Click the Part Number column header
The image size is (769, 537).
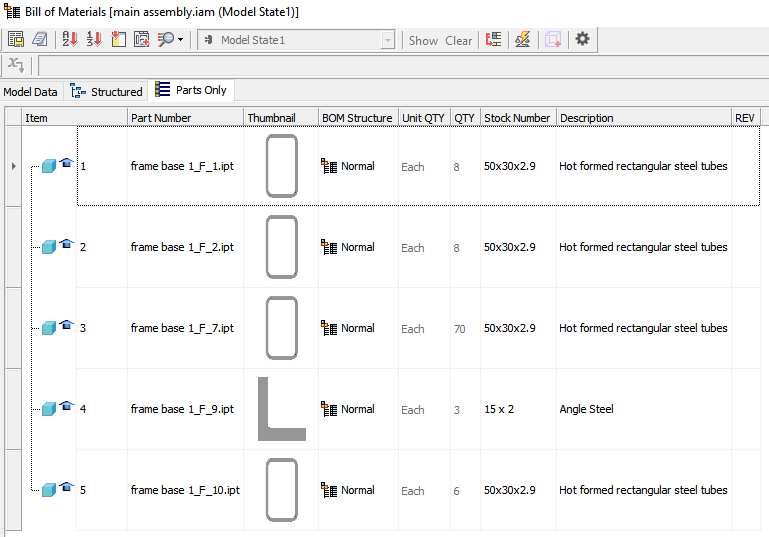pos(185,118)
